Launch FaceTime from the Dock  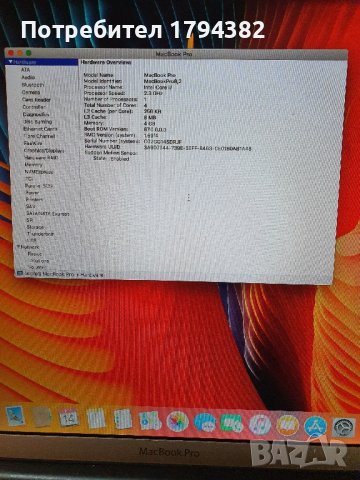point(232,423)
